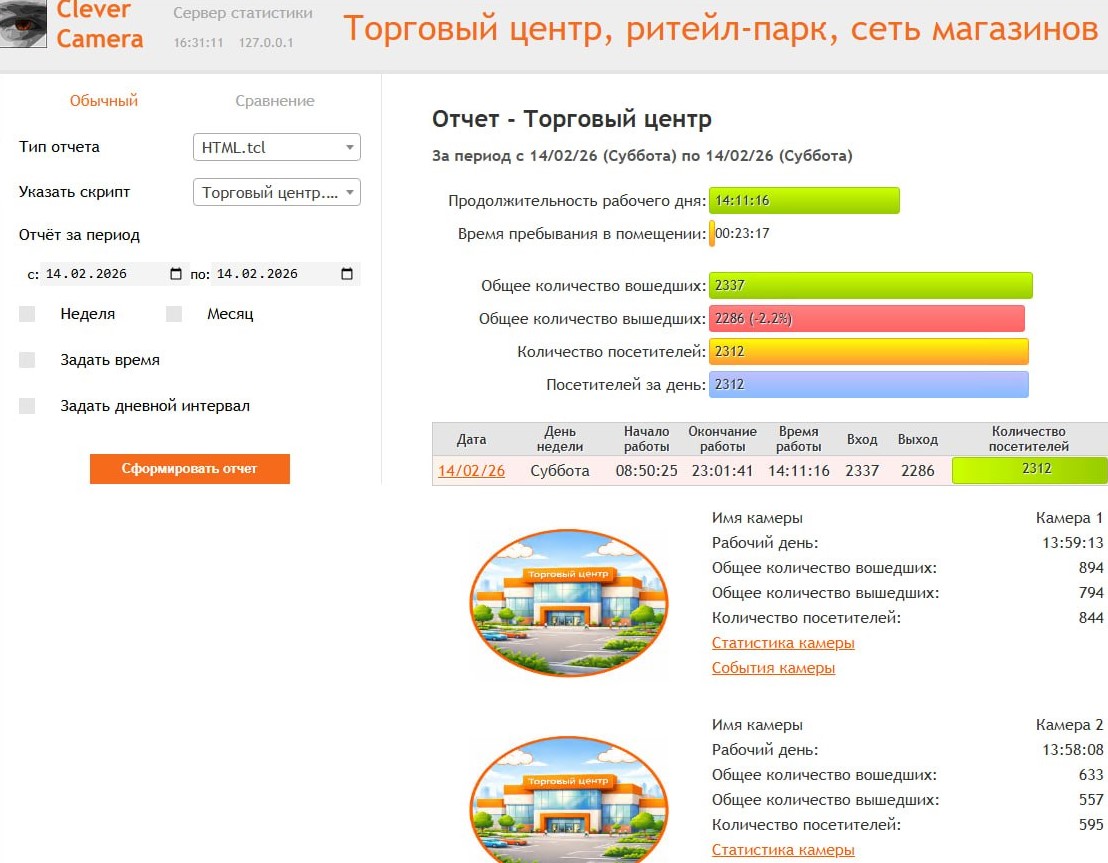Image resolution: width=1108 pixels, height=863 pixels.
Task: Click the shopping center thumbnail for Камера 1
Action: pos(569,603)
